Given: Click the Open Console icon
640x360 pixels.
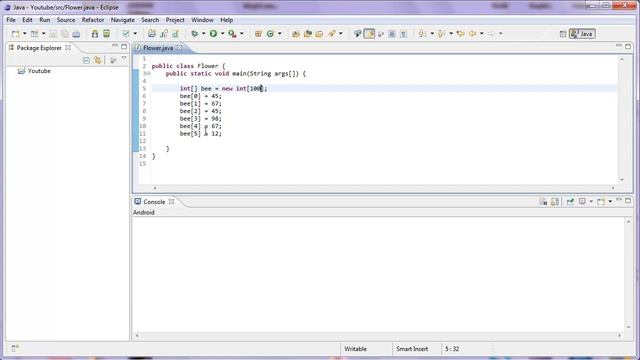Looking at the screenshot, I should pos(601,202).
